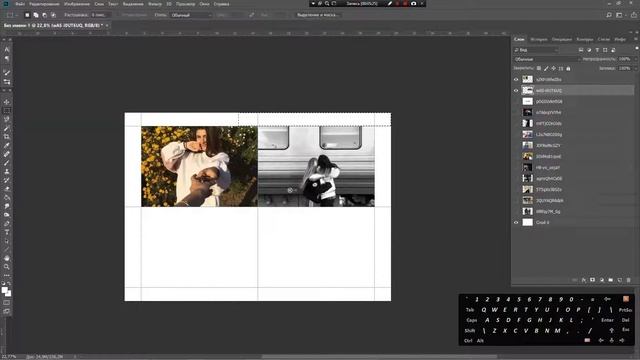The image size is (640, 360).
Task: Click the Quick Mask mode icon
Action: tap(7, 303)
